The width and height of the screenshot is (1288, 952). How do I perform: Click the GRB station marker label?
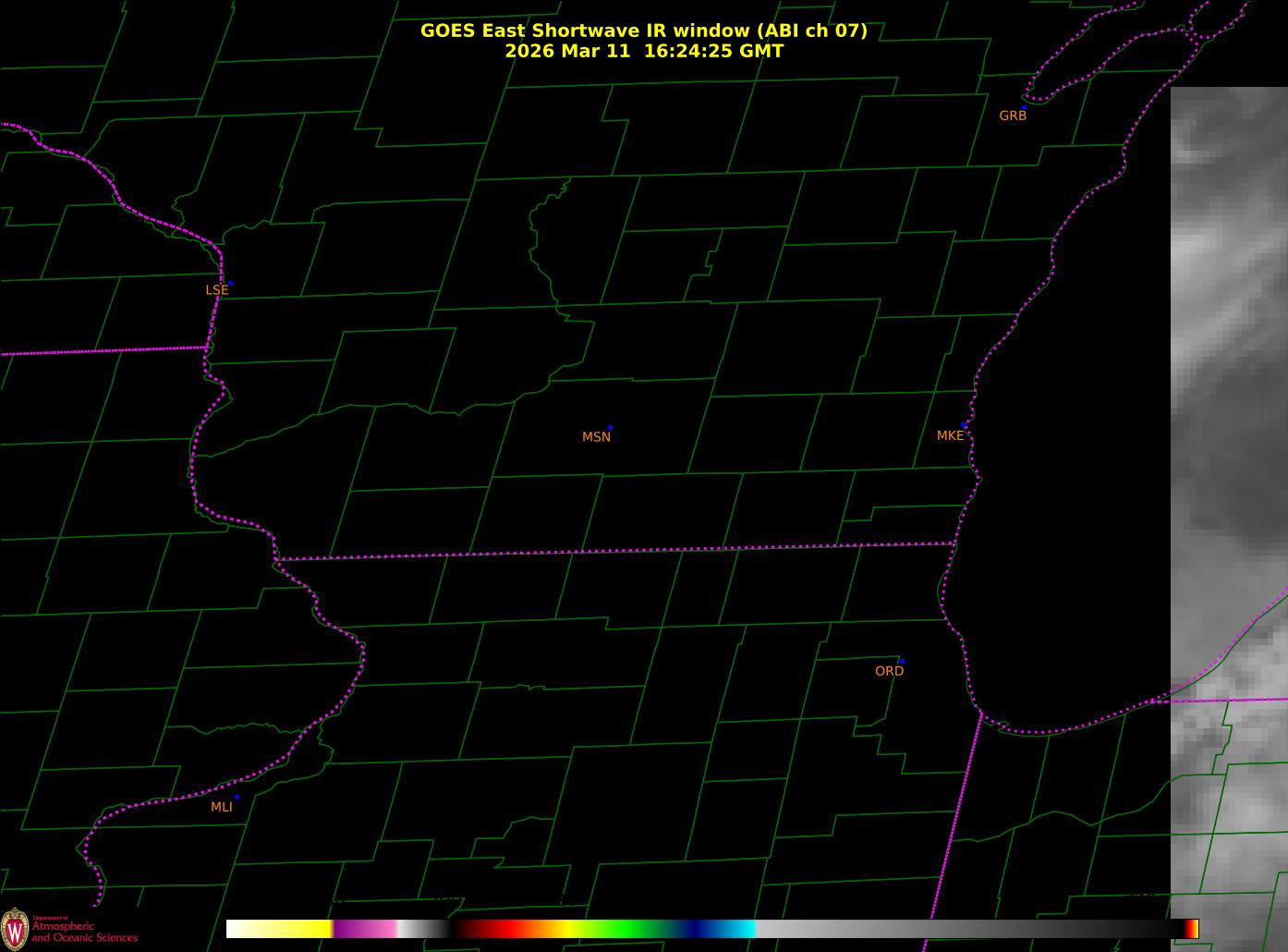click(x=1013, y=116)
